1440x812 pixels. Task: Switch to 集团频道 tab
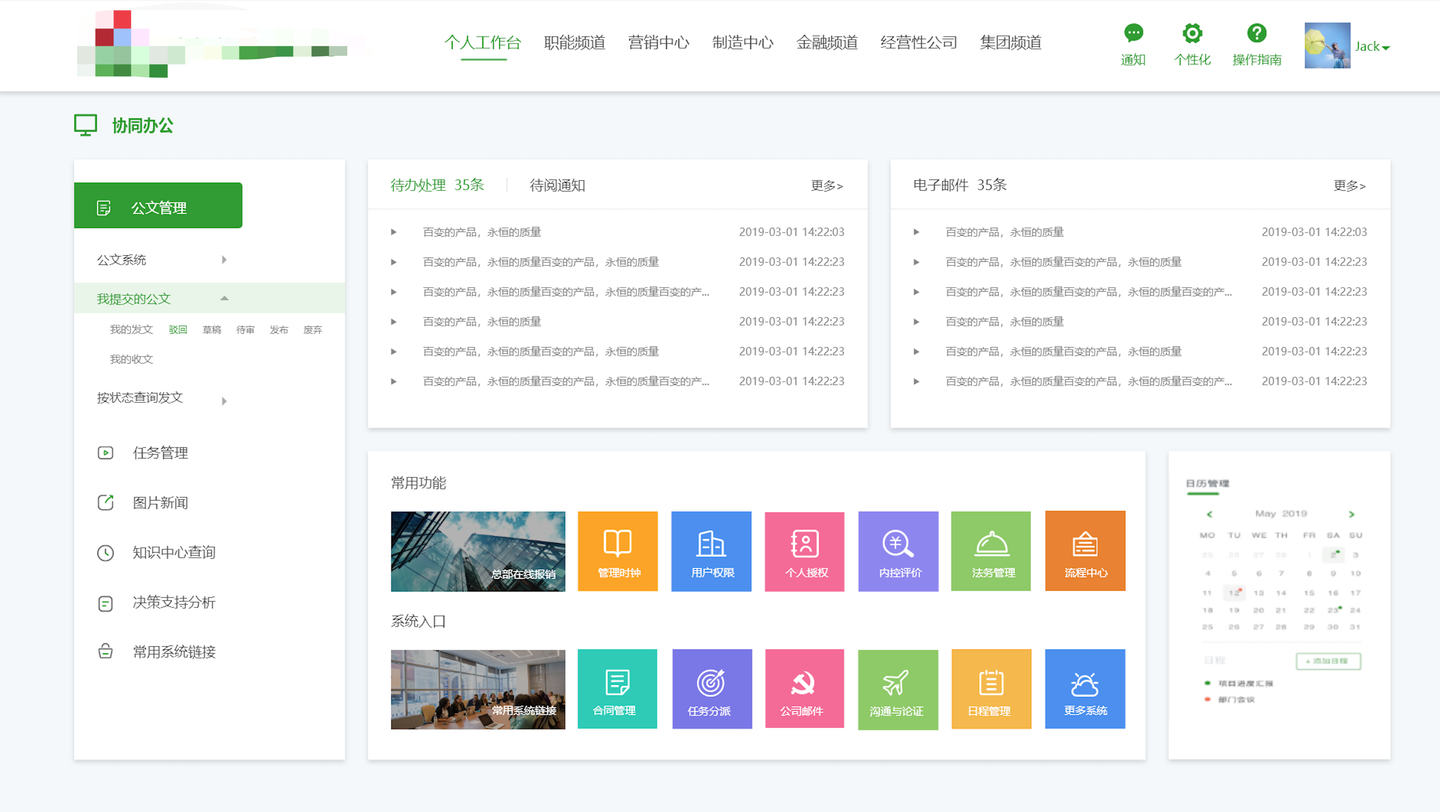coord(1011,42)
